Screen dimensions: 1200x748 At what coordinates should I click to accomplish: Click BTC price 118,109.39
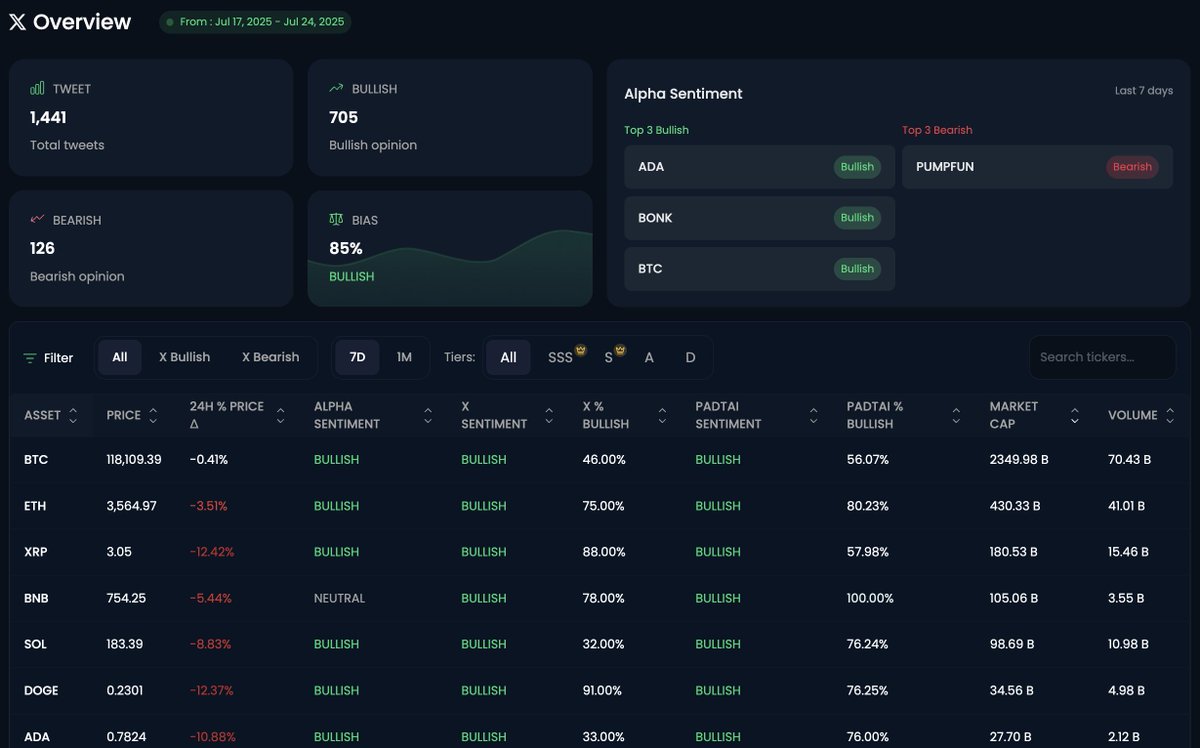[134, 460]
